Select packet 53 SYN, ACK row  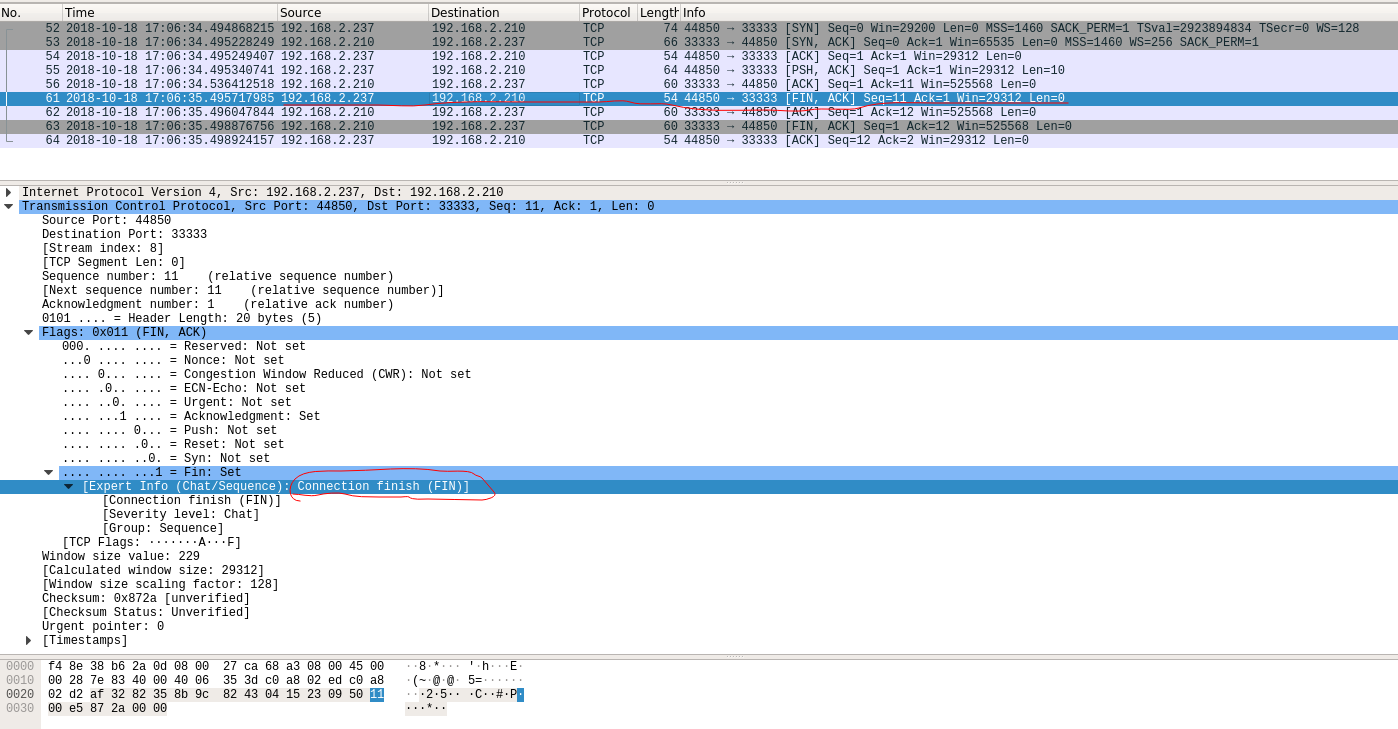[699, 43]
